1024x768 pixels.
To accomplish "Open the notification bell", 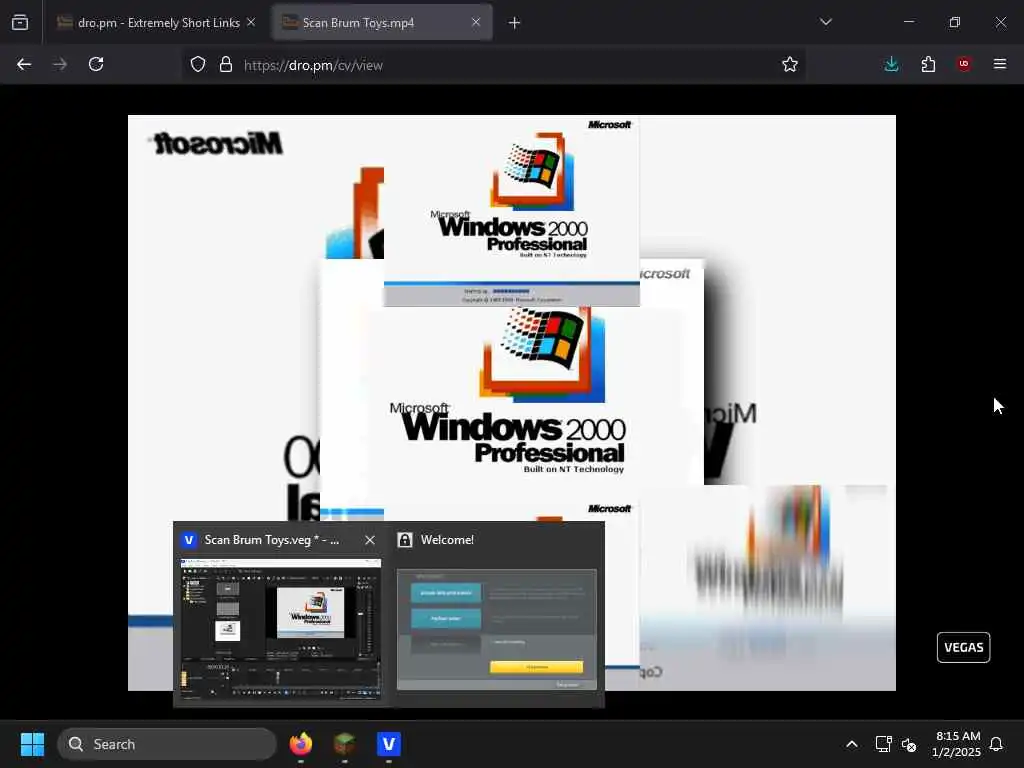I will click(x=997, y=744).
